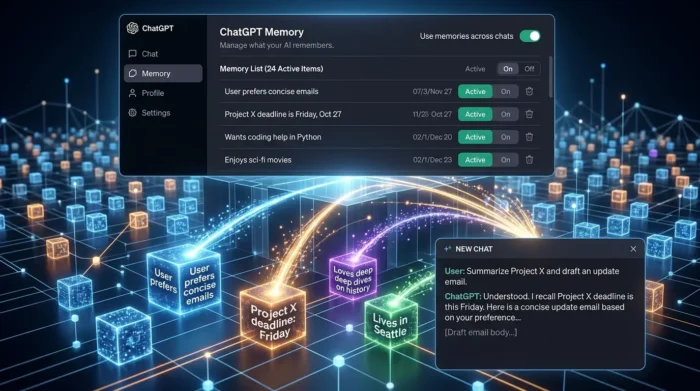Click the "ChatGPT Memory" title
Screen dimensions: 700x391
tap(262, 32)
